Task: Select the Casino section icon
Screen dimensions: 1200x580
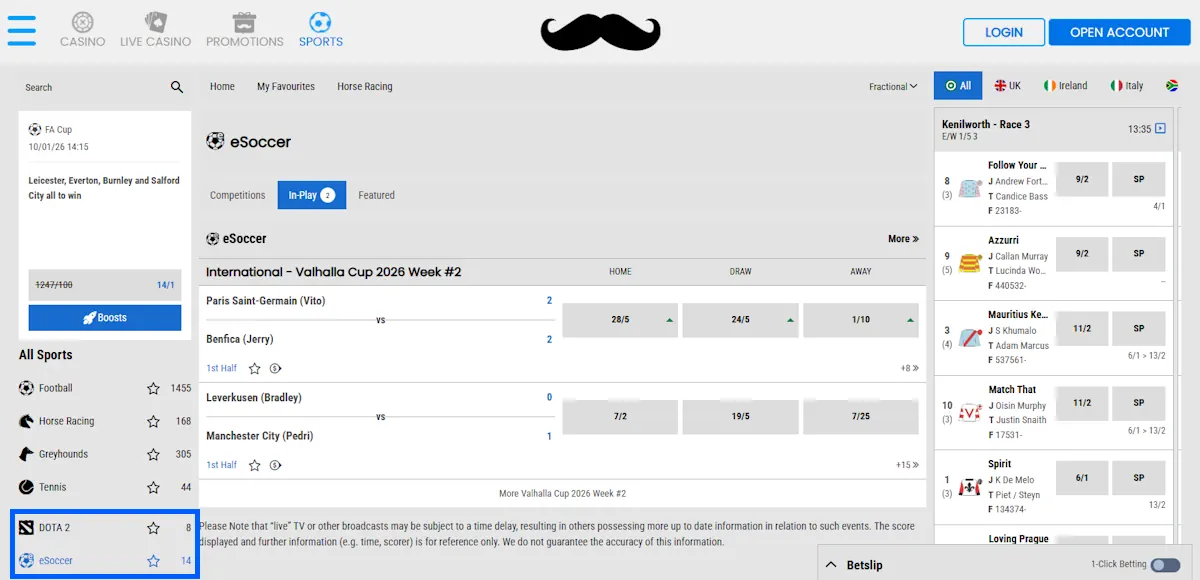Action: pyautogui.click(x=82, y=20)
